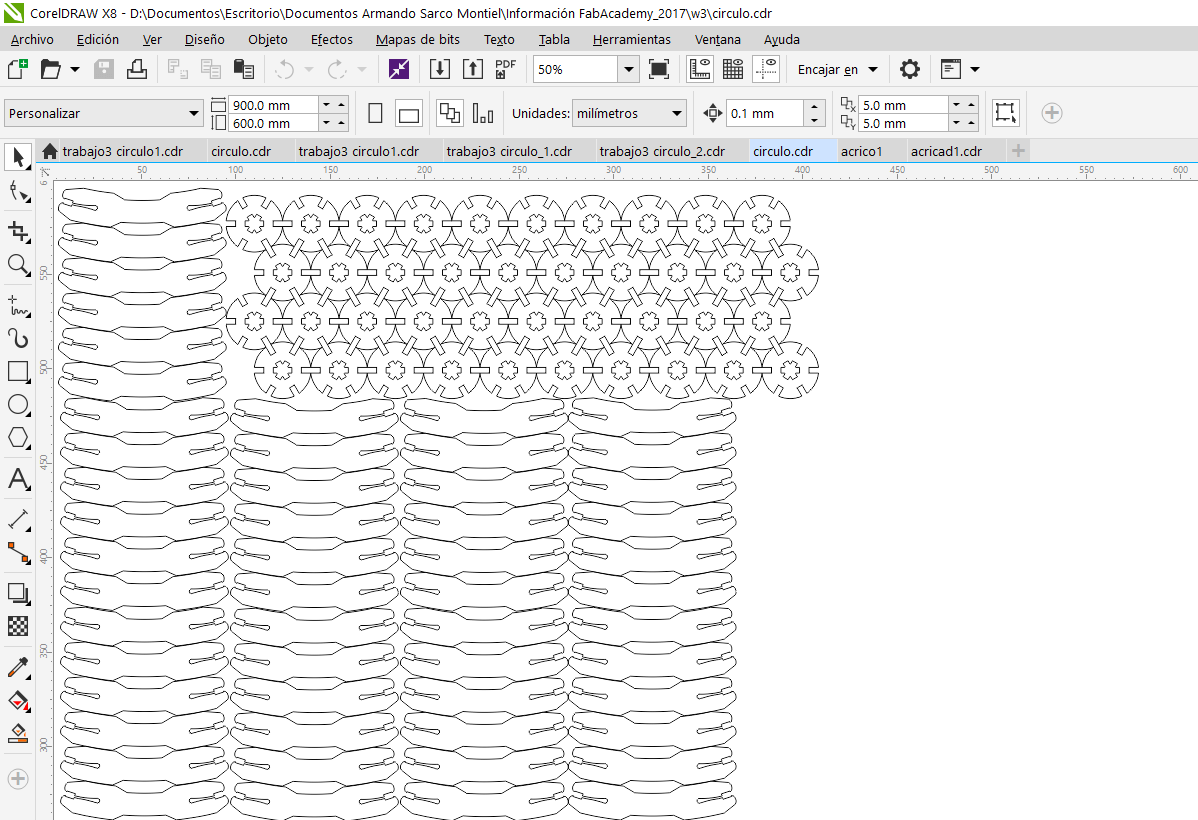Activate the Zoom magnifier tool
This screenshot has width=1198, height=820.
click(x=18, y=265)
